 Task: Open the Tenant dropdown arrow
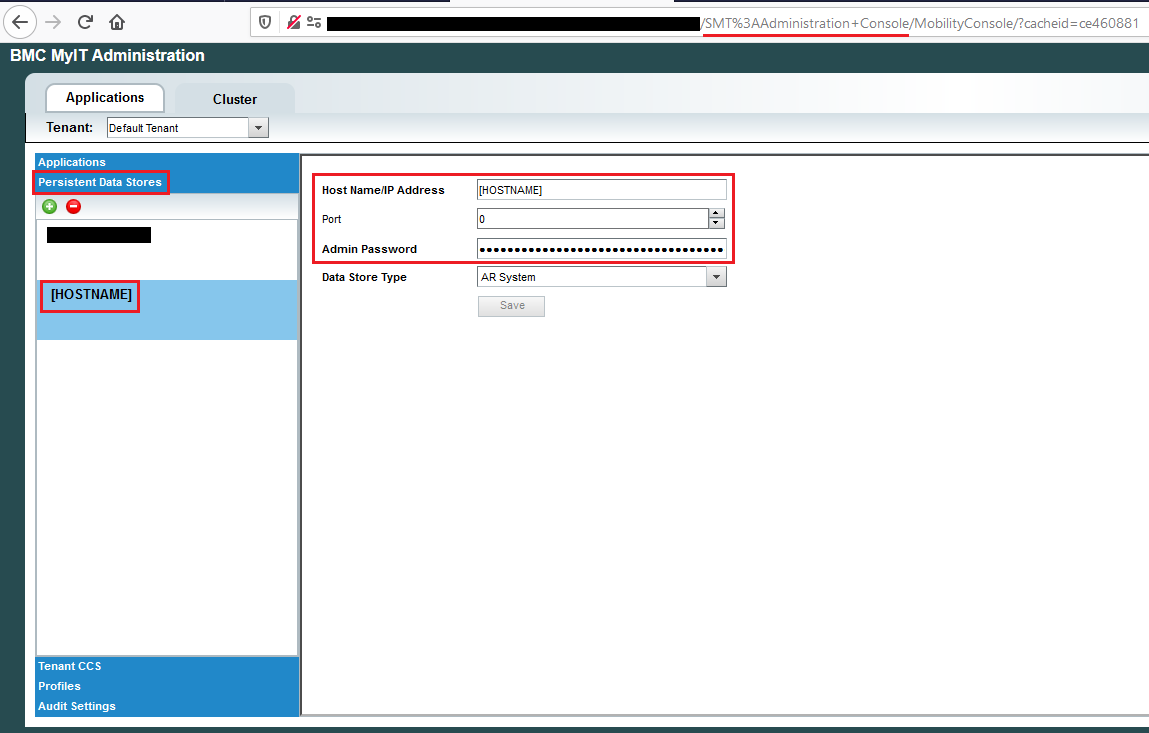click(258, 128)
